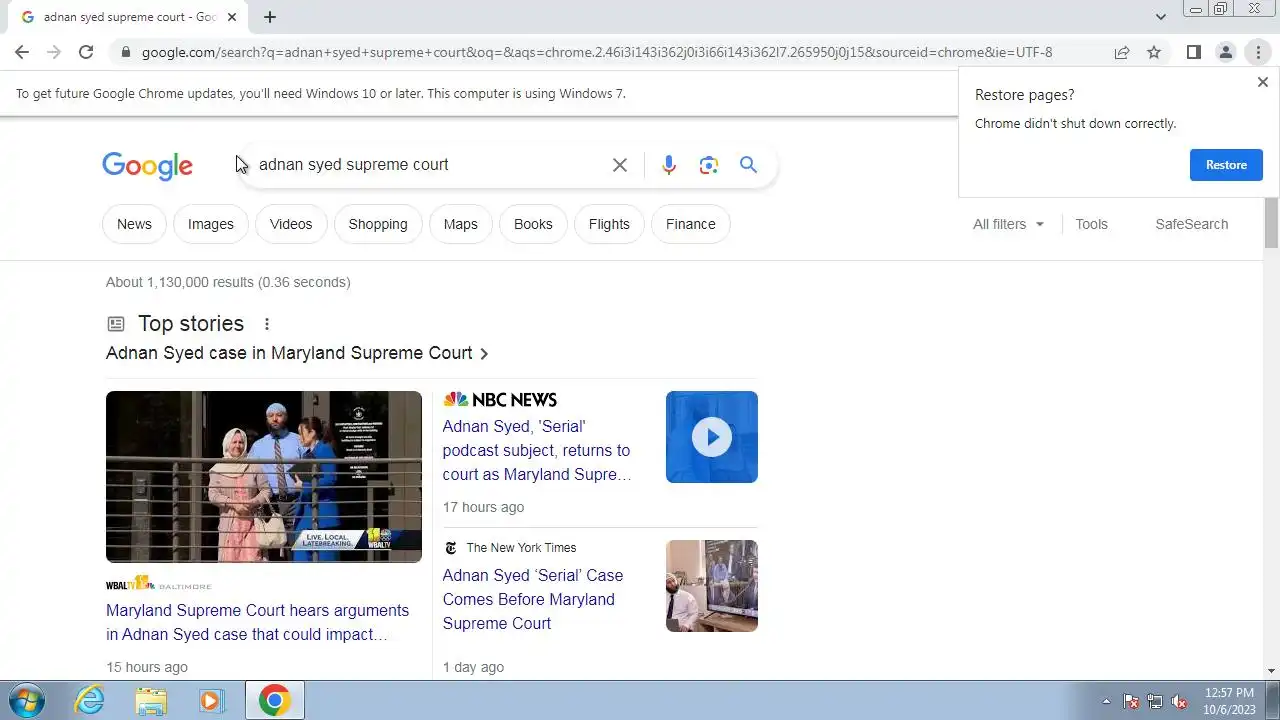This screenshot has width=1280, height=720.
Task: Filter results by Images
Action: point(211,224)
